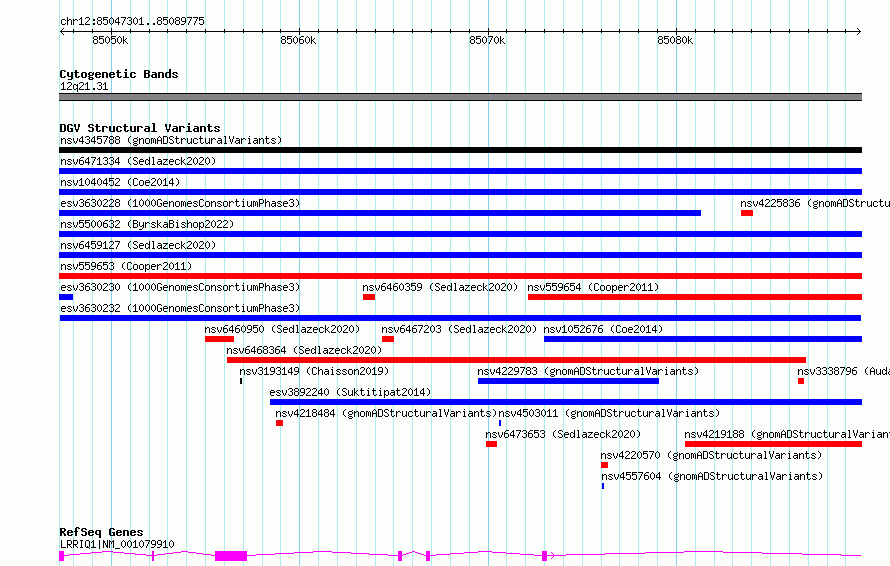
Task: Click the blue nsv1052676 Coe2014 bar
Action: tap(703, 339)
